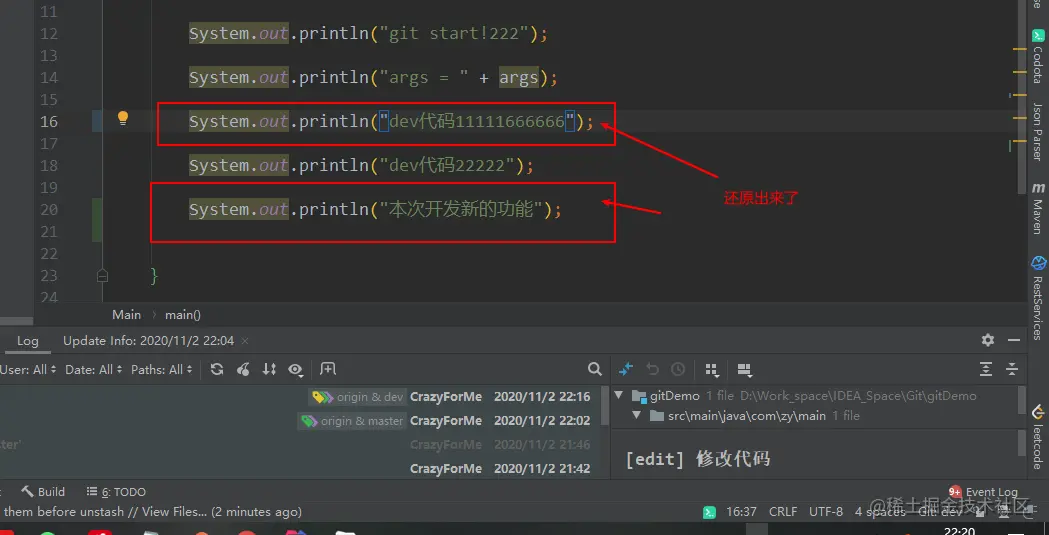Click the [edit] 修改代码 commit message
1049x535 pixels.
[x=698, y=459]
